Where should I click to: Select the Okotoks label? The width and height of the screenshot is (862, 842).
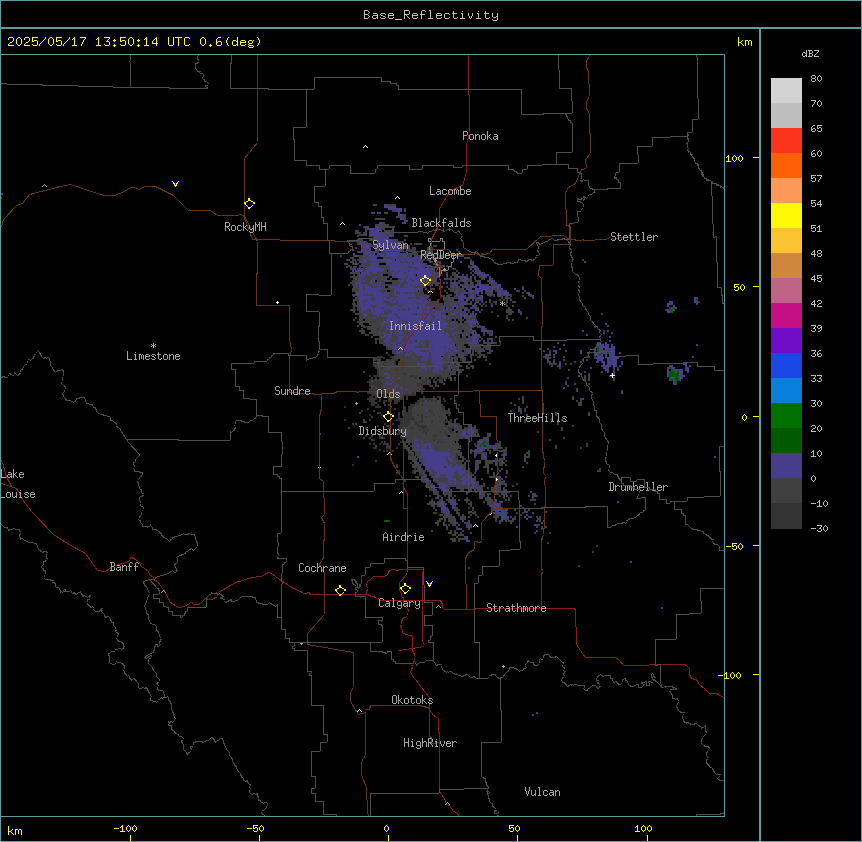coord(412,700)
